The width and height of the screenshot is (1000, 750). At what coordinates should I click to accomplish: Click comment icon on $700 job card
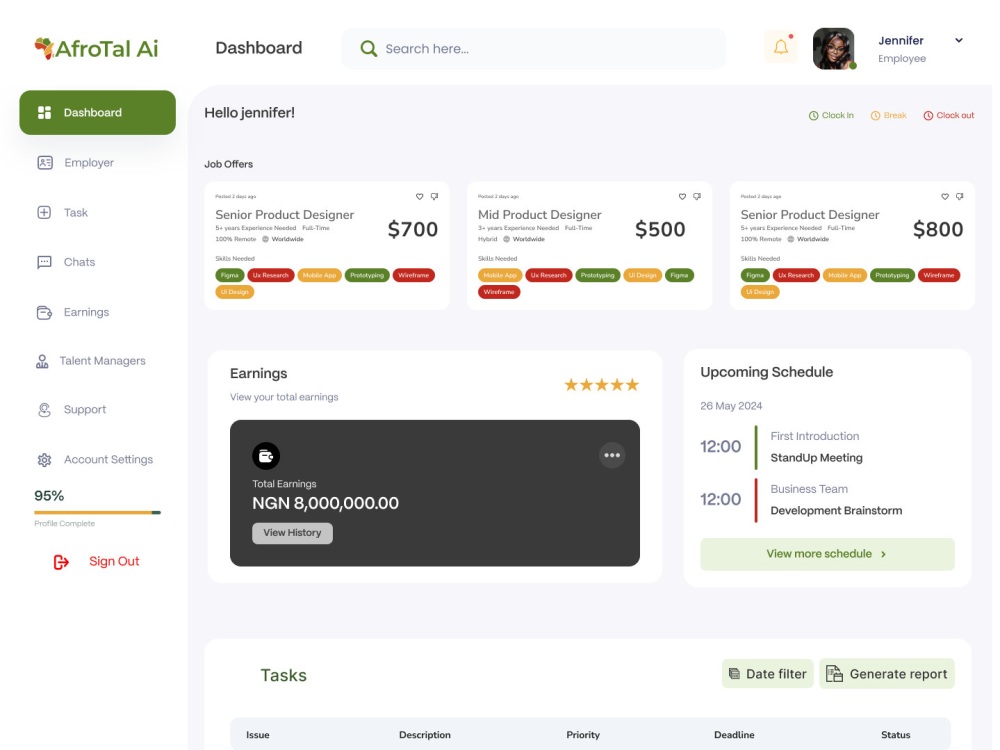coord(434,196)
